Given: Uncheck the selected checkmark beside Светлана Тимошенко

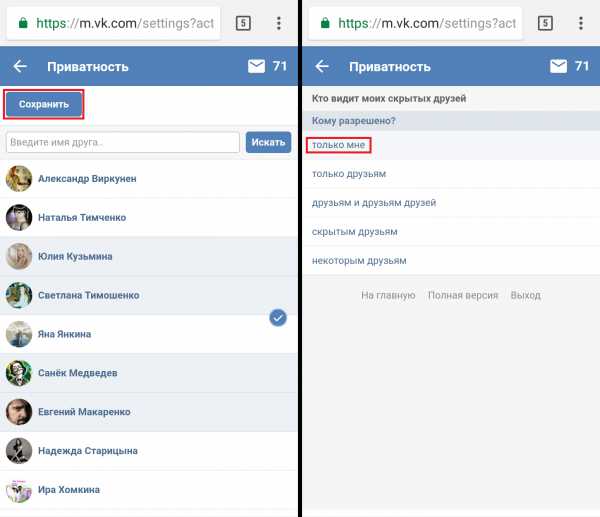Looking at the screenshot, I should click(278, 317).
